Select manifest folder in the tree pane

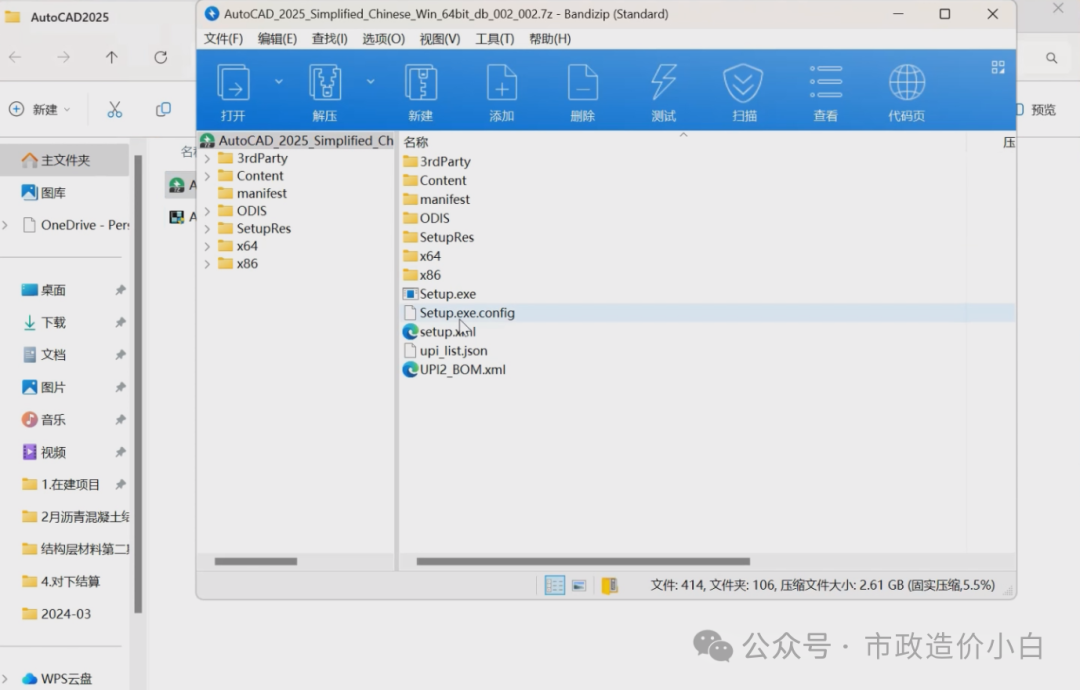click(x=252, y=194)
